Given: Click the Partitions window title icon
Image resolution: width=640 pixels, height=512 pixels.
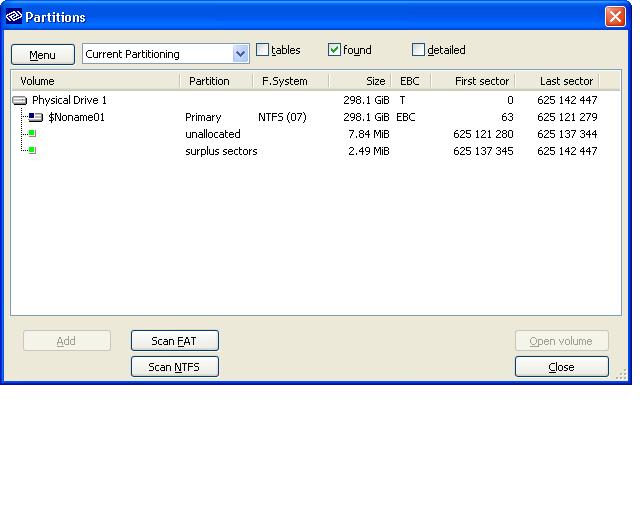Looking at the screenshot, I should (x=14, y=17).
